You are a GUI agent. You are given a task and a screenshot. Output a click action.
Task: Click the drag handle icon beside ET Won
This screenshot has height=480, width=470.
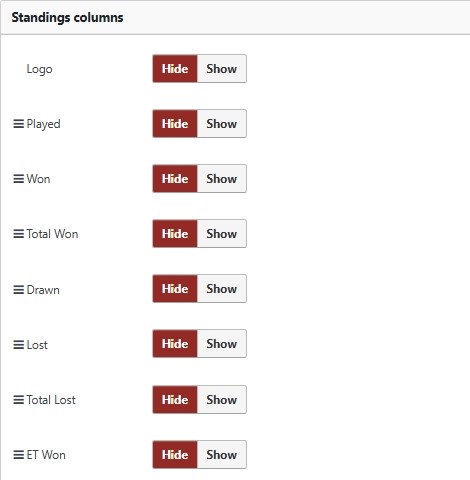(x=19, y=455)
